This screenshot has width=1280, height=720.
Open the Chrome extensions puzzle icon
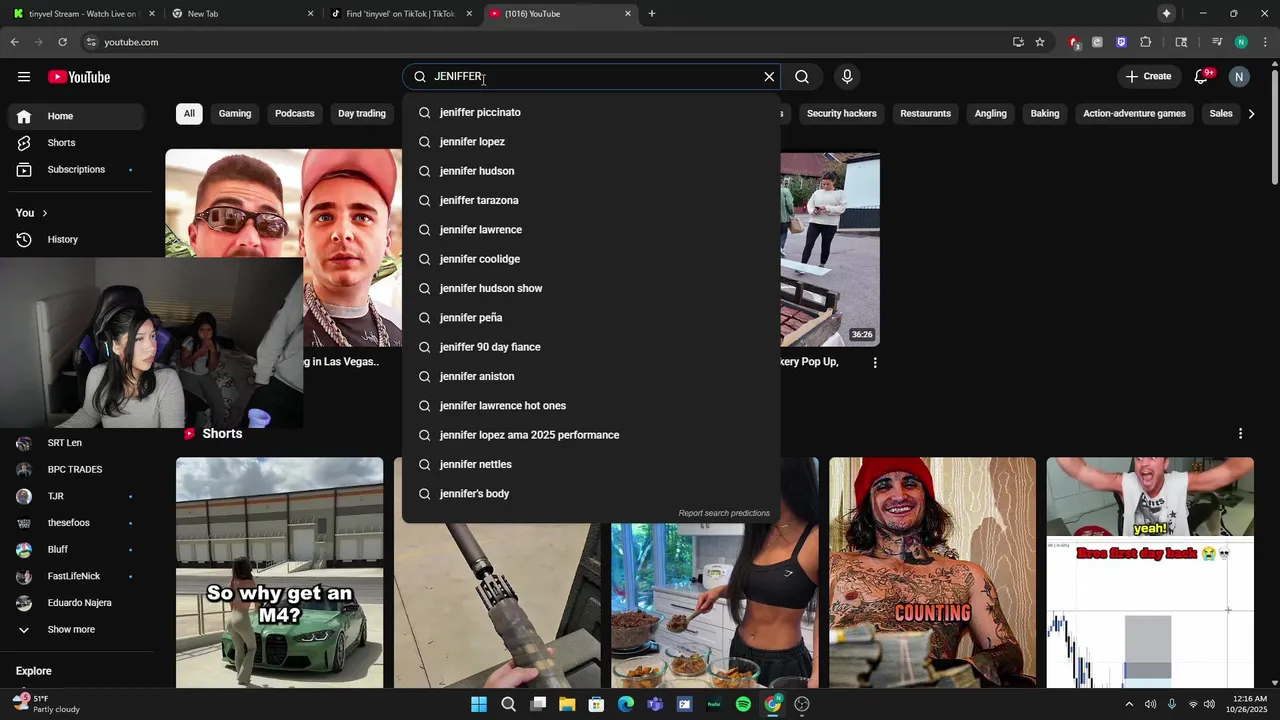click(x=1146, y=42)
